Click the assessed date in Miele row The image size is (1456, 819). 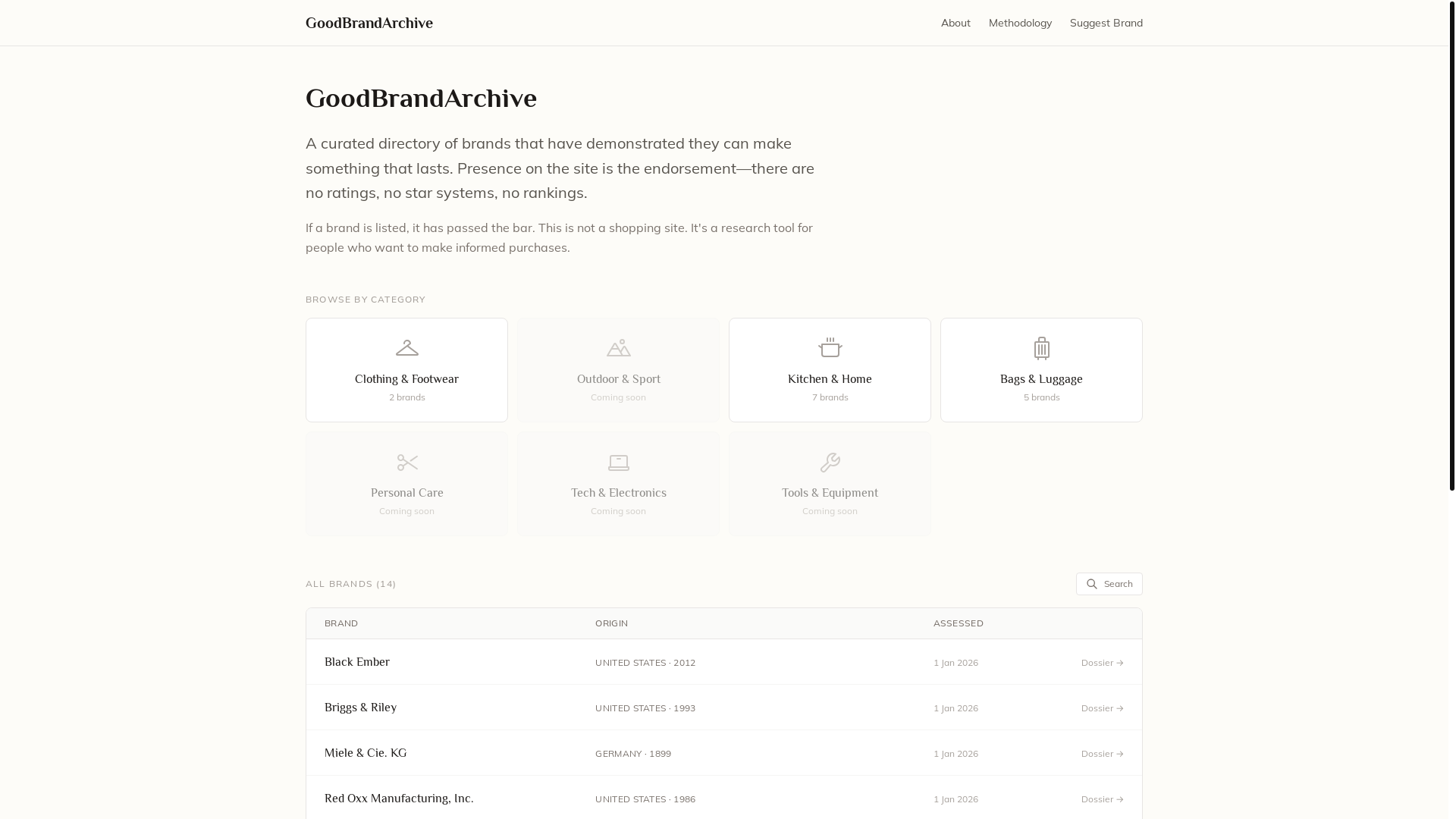(x=955, y=754)
